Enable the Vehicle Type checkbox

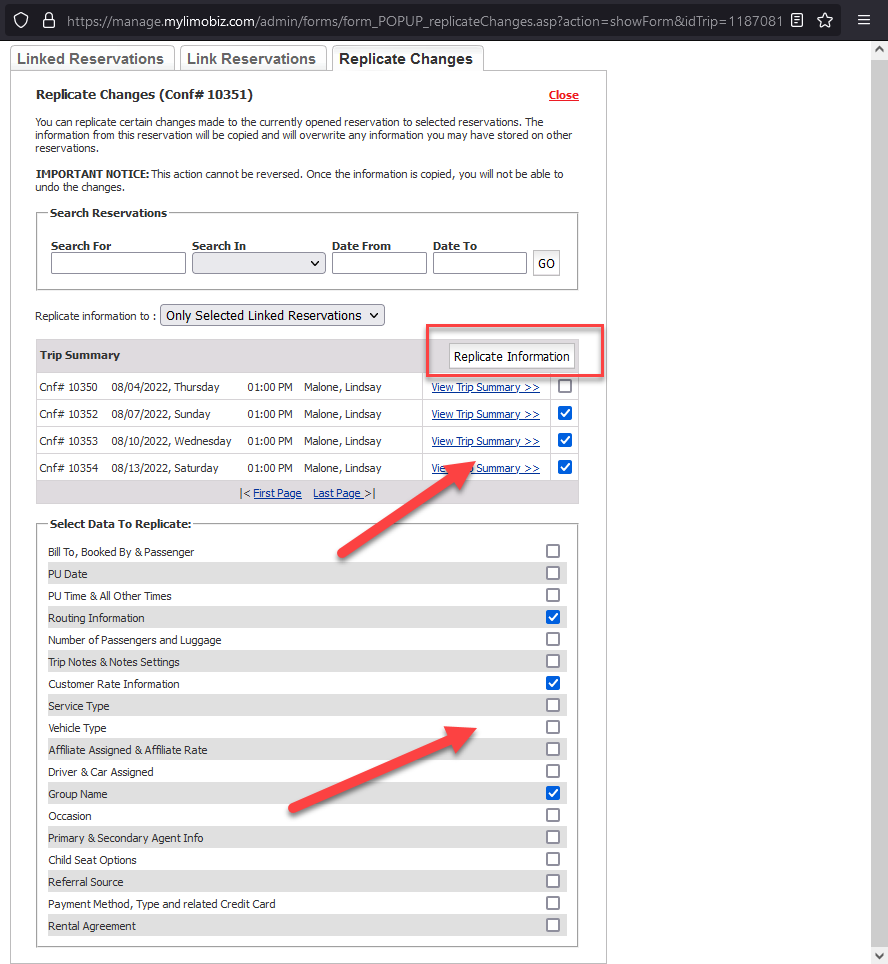click(x=553, y=727)
